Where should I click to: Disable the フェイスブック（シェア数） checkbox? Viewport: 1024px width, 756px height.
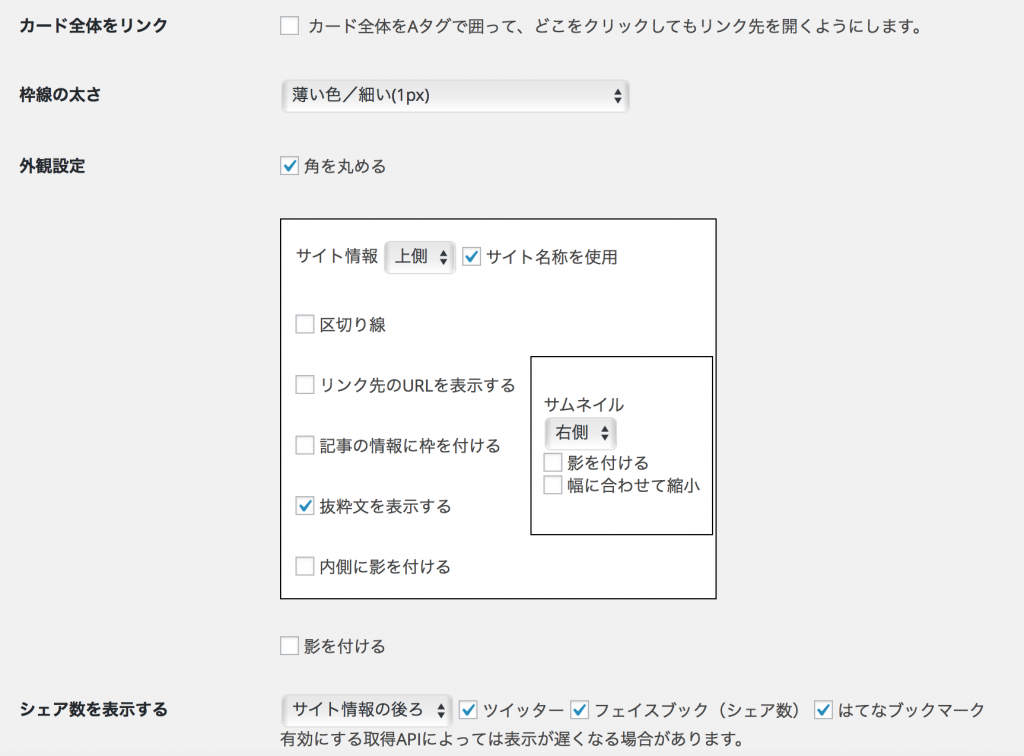click(x=580, y=710)
